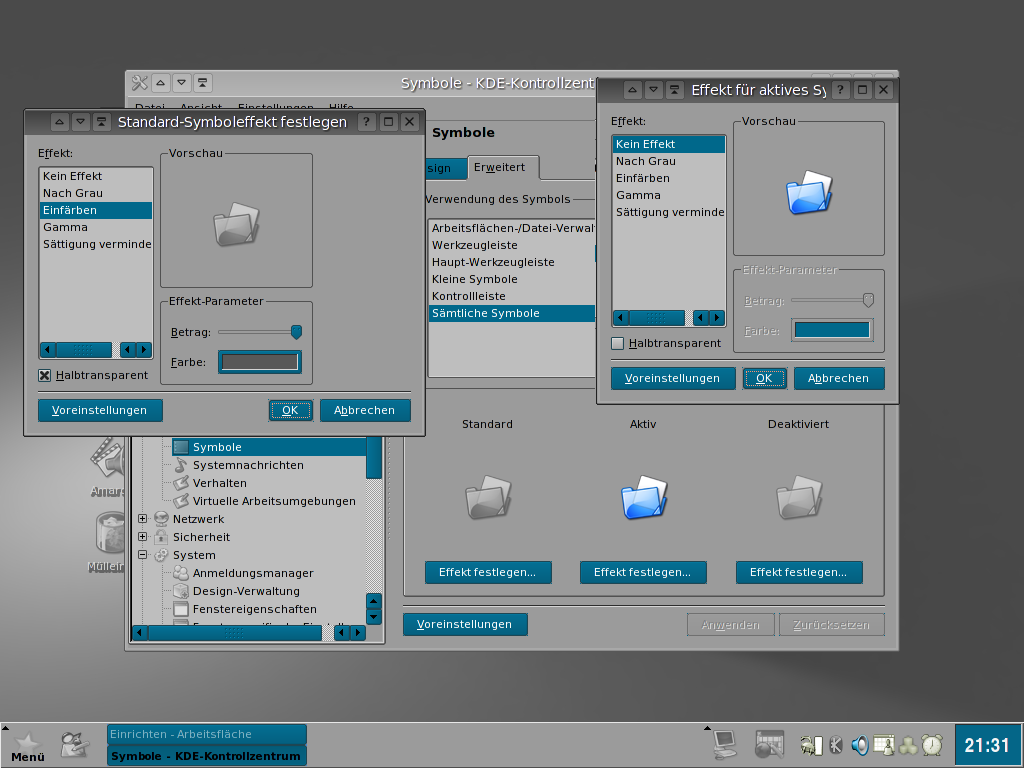Viewport: 1024px width, 768px height.
Task: Click the blue Farbe swatch in Effekt für aktives dialog
Action: click(x=832, y=330)
